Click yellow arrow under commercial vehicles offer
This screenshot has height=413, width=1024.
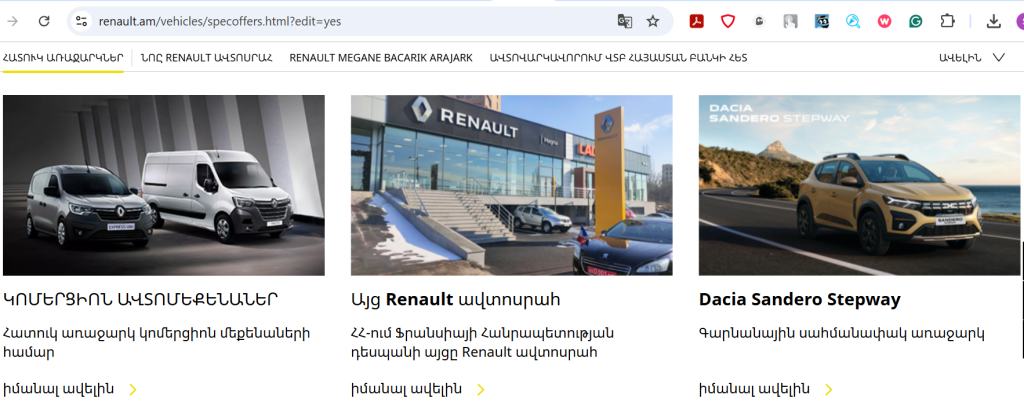133,390
